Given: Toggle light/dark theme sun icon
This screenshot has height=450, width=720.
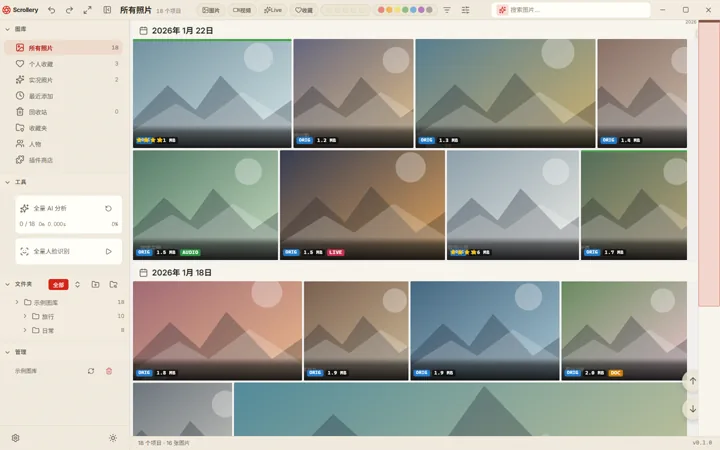Looking at the screenshot, I should pyautogui.click(x=113, y=438).
